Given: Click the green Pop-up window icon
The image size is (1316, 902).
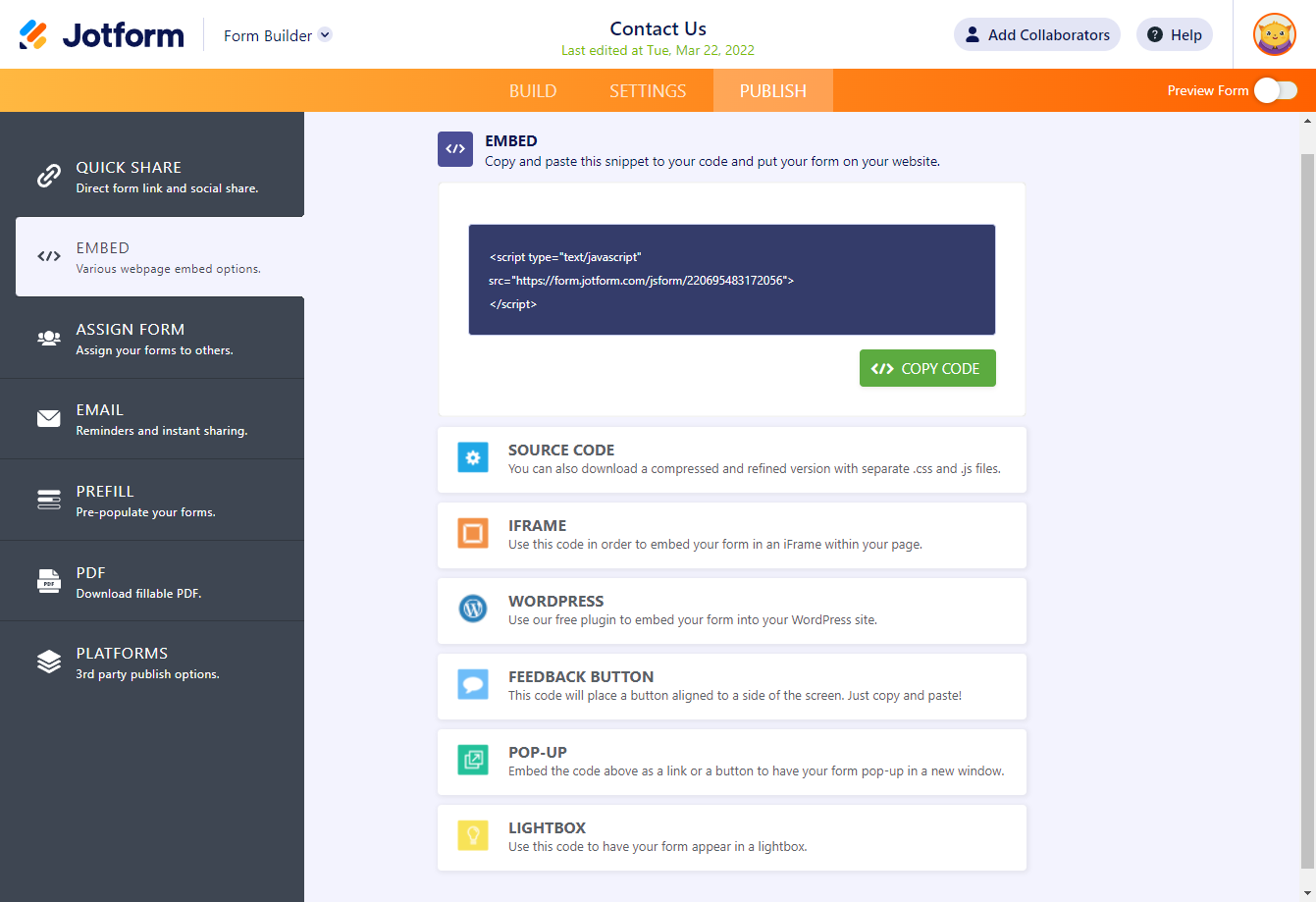Looking at the screenshot, I should (x=473, y=760).
